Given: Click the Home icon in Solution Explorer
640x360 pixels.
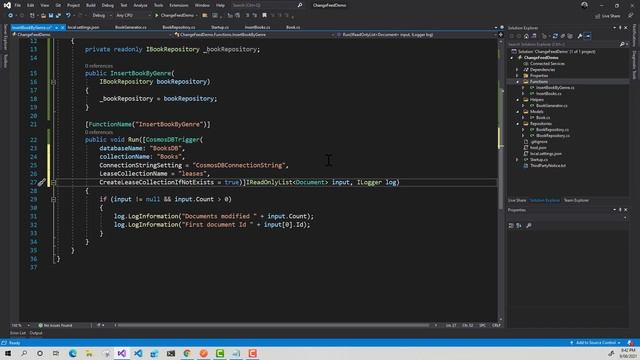Looking at the screenshot, I should (x=526, y=36).
